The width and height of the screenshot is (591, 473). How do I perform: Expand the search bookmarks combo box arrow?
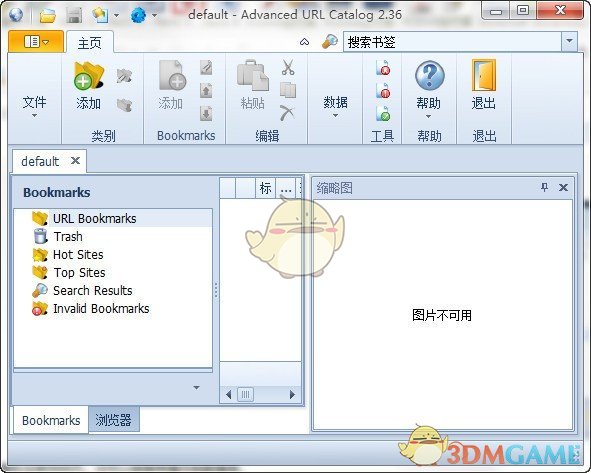pyautogui.click(x=570, y=41)
